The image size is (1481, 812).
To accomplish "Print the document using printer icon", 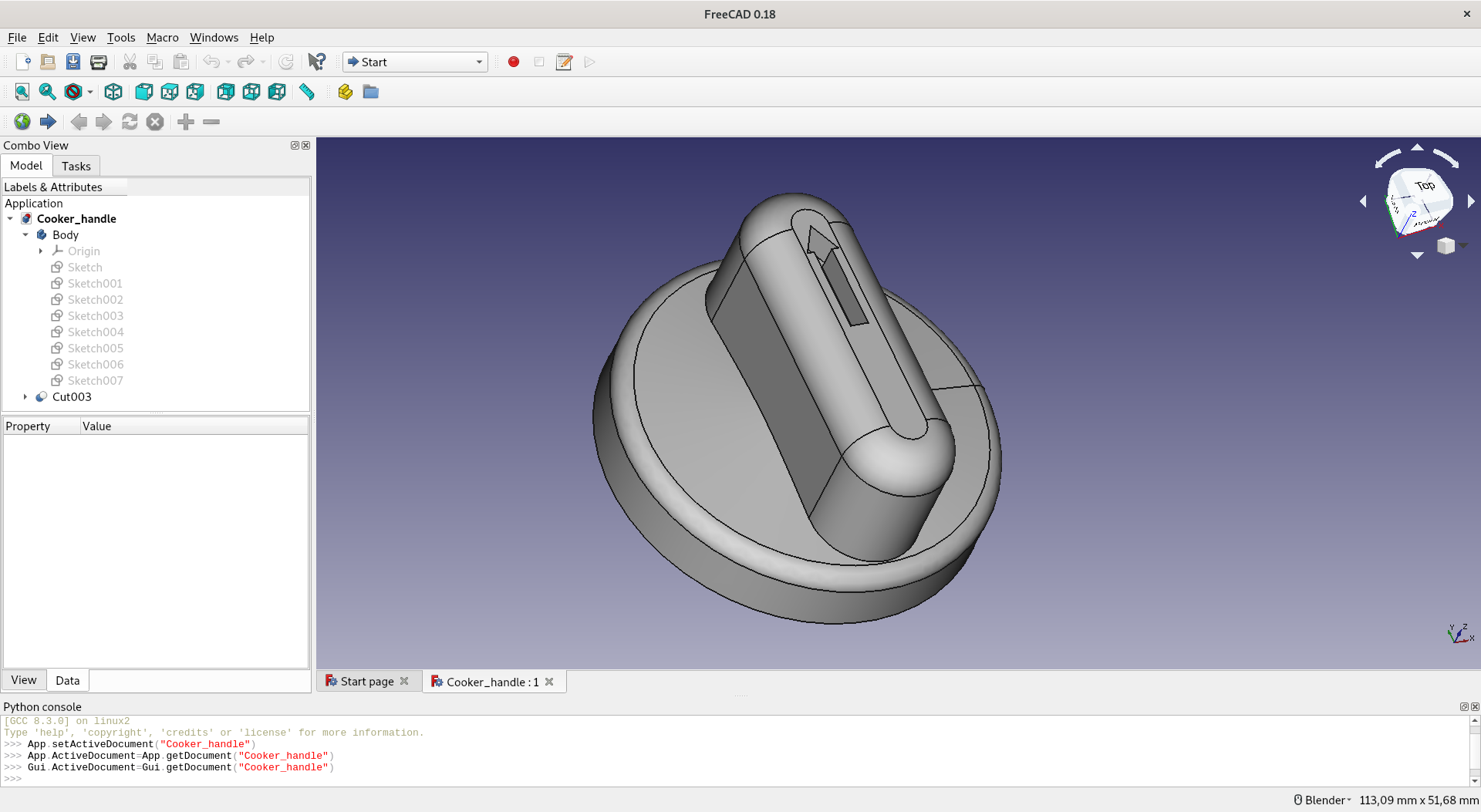I will click(99, 62).
